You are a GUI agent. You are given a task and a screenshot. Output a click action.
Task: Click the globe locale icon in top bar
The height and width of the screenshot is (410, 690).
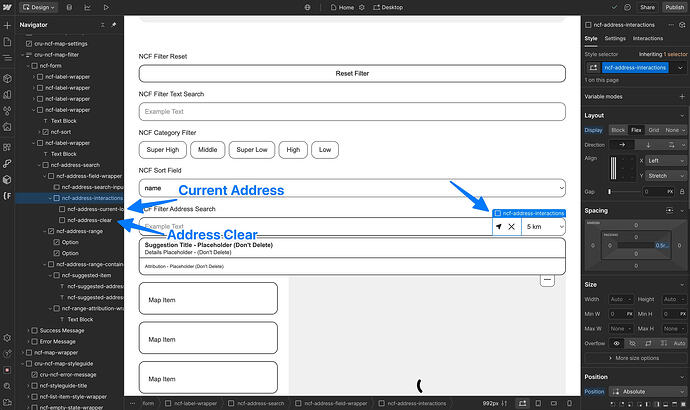click(x=308, y=7)
